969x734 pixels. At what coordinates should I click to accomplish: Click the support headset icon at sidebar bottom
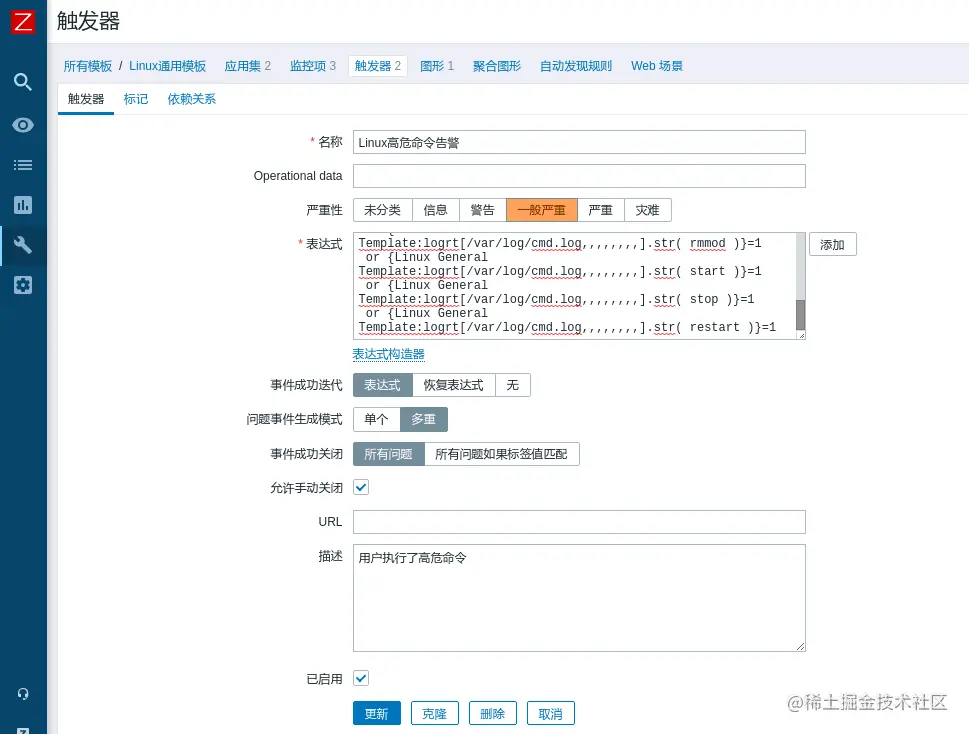click(x=22, y=693)
